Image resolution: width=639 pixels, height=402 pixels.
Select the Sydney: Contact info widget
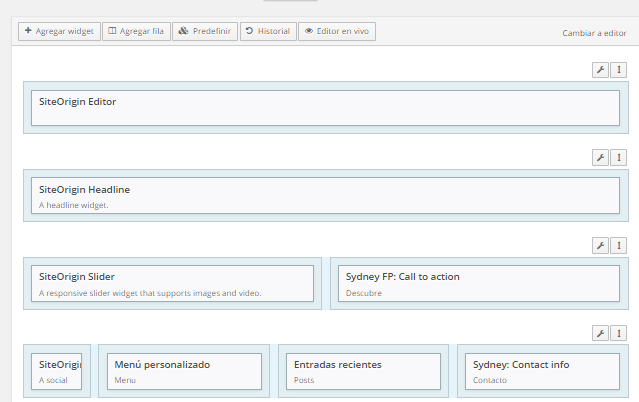(x=542, y=371)
